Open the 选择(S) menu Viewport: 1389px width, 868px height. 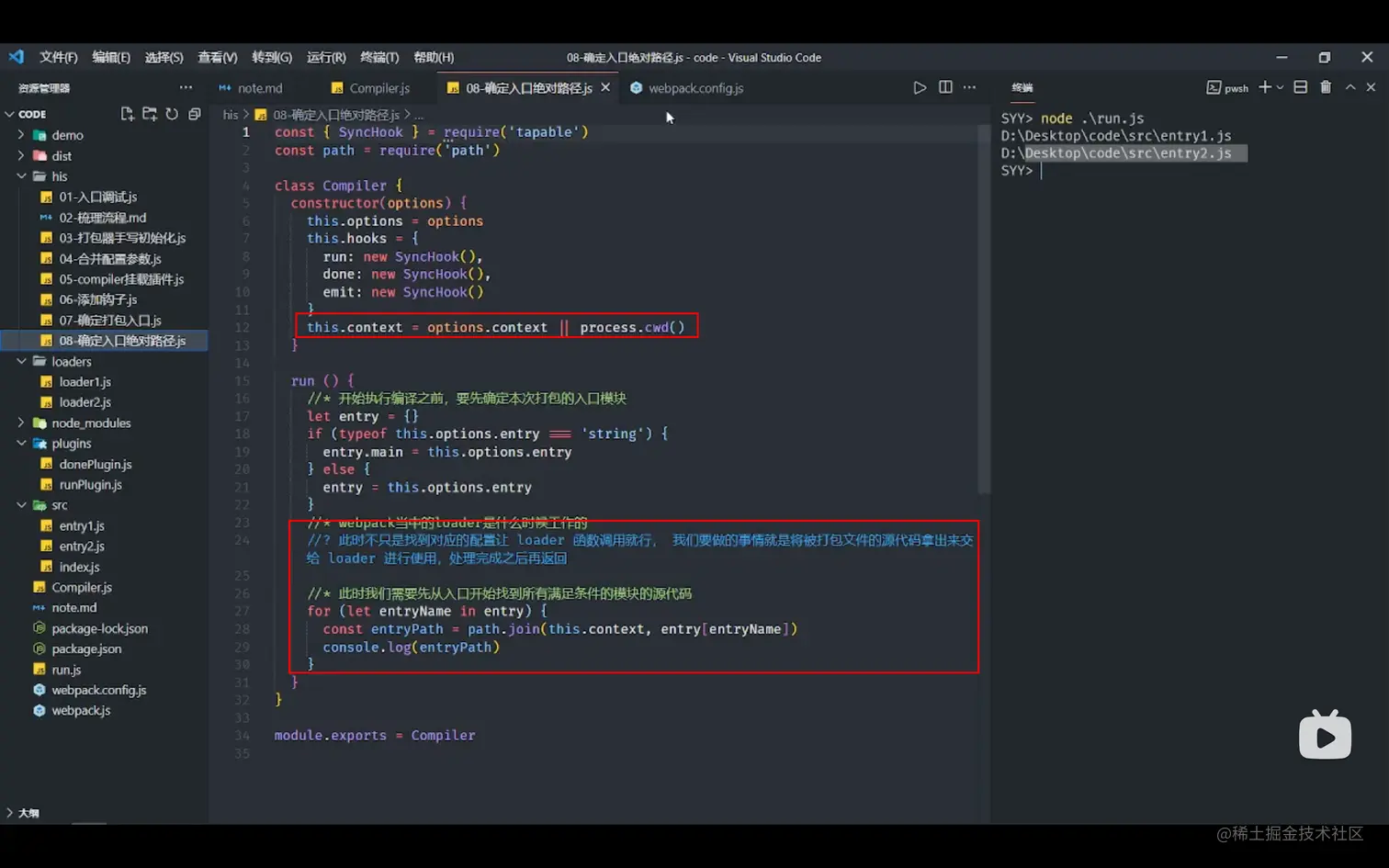[x=164, y=57]
